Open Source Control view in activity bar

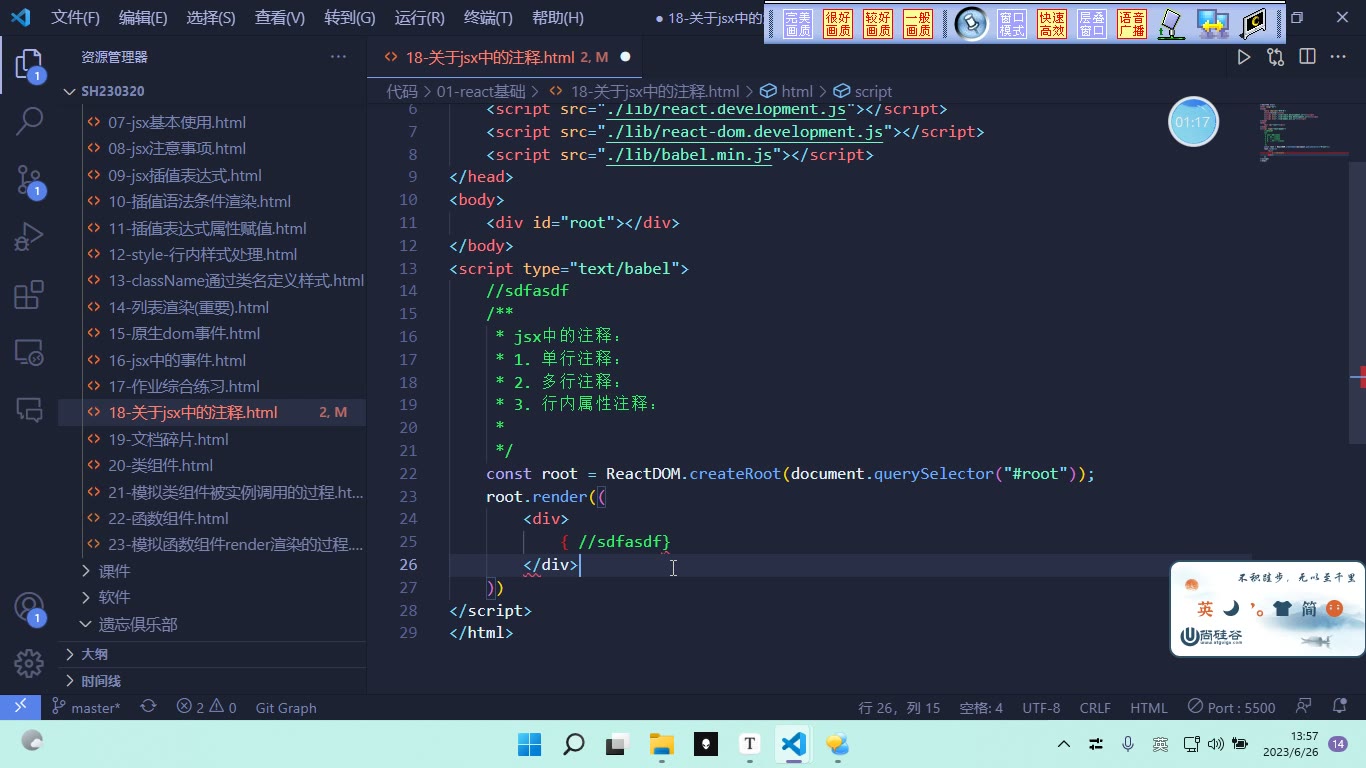pyautogui.click(x=29, y=180)
